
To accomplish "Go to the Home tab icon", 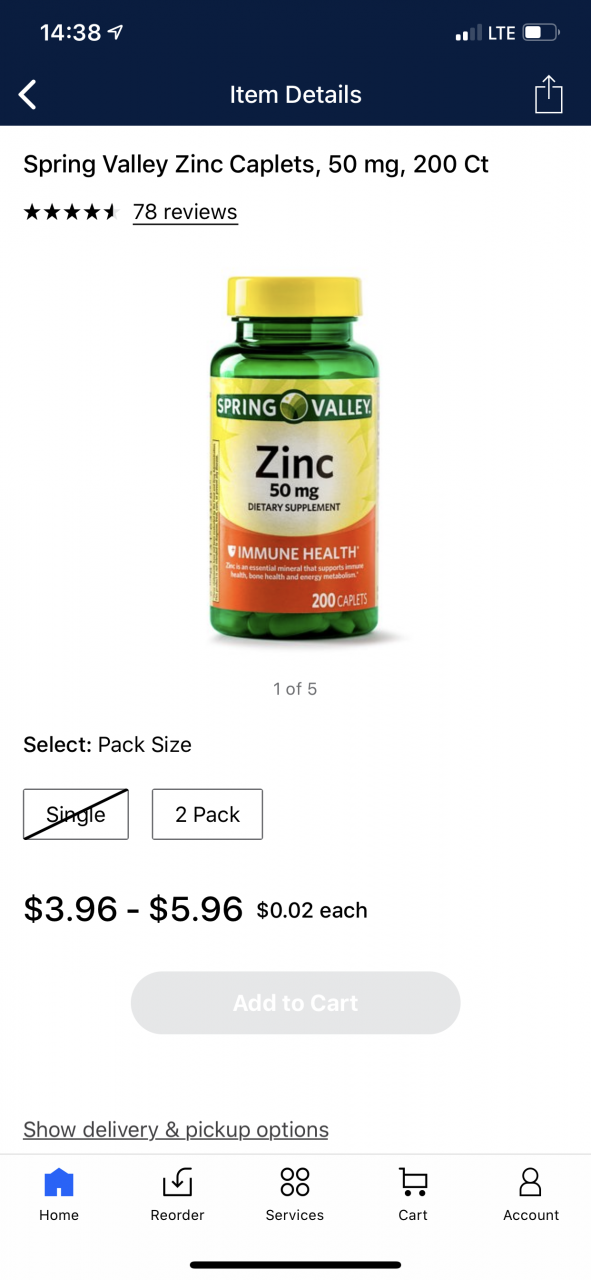I will click(x=59, y=1182).
